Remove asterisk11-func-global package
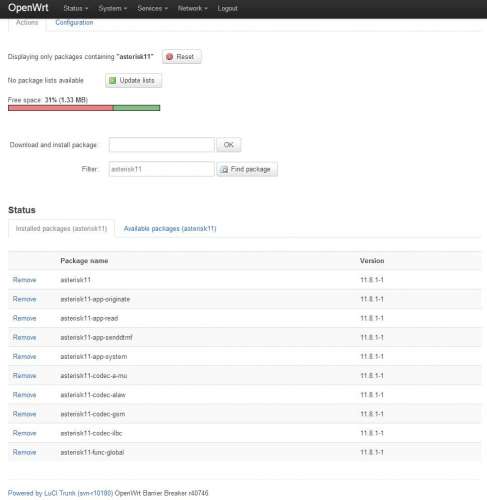This screenshot has width=487, height=500. click(24, 452)
